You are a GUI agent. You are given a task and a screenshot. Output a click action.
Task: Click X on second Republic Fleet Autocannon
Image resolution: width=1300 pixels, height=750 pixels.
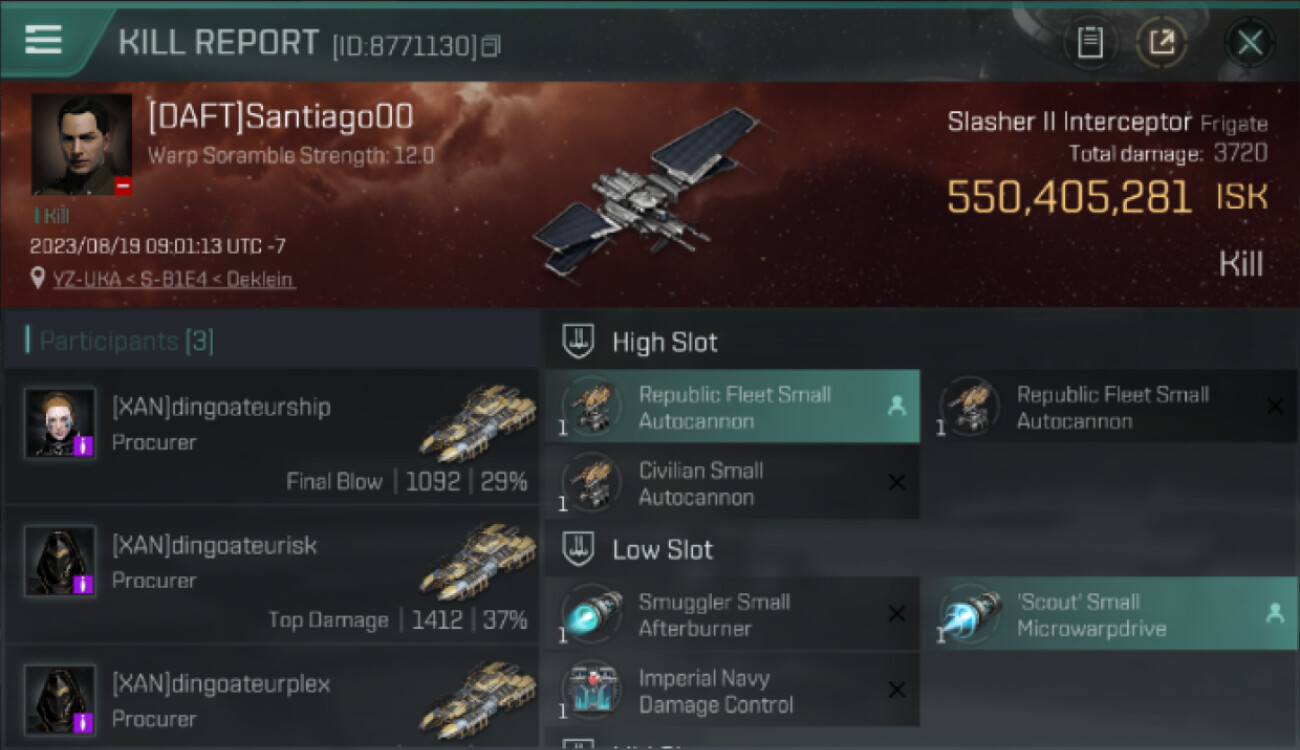point(1275,406)
